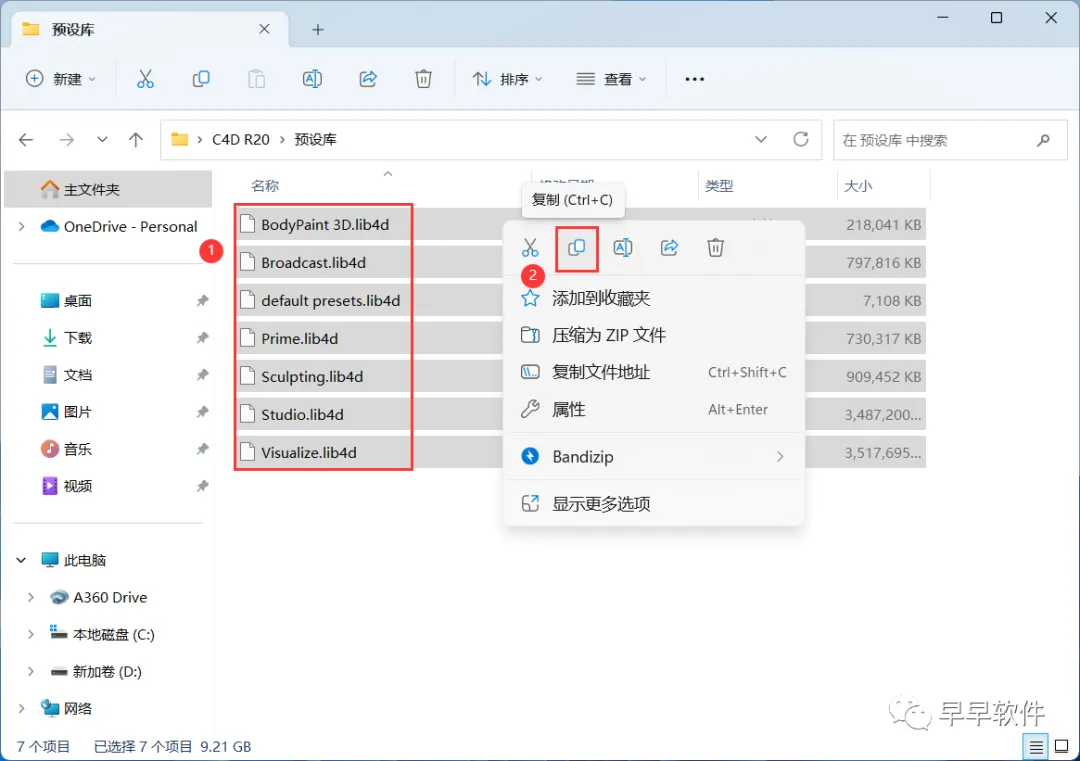This screenshot has height=761, width=1080.
Task: Open 下载 in the sidebar
Action: 77,338
